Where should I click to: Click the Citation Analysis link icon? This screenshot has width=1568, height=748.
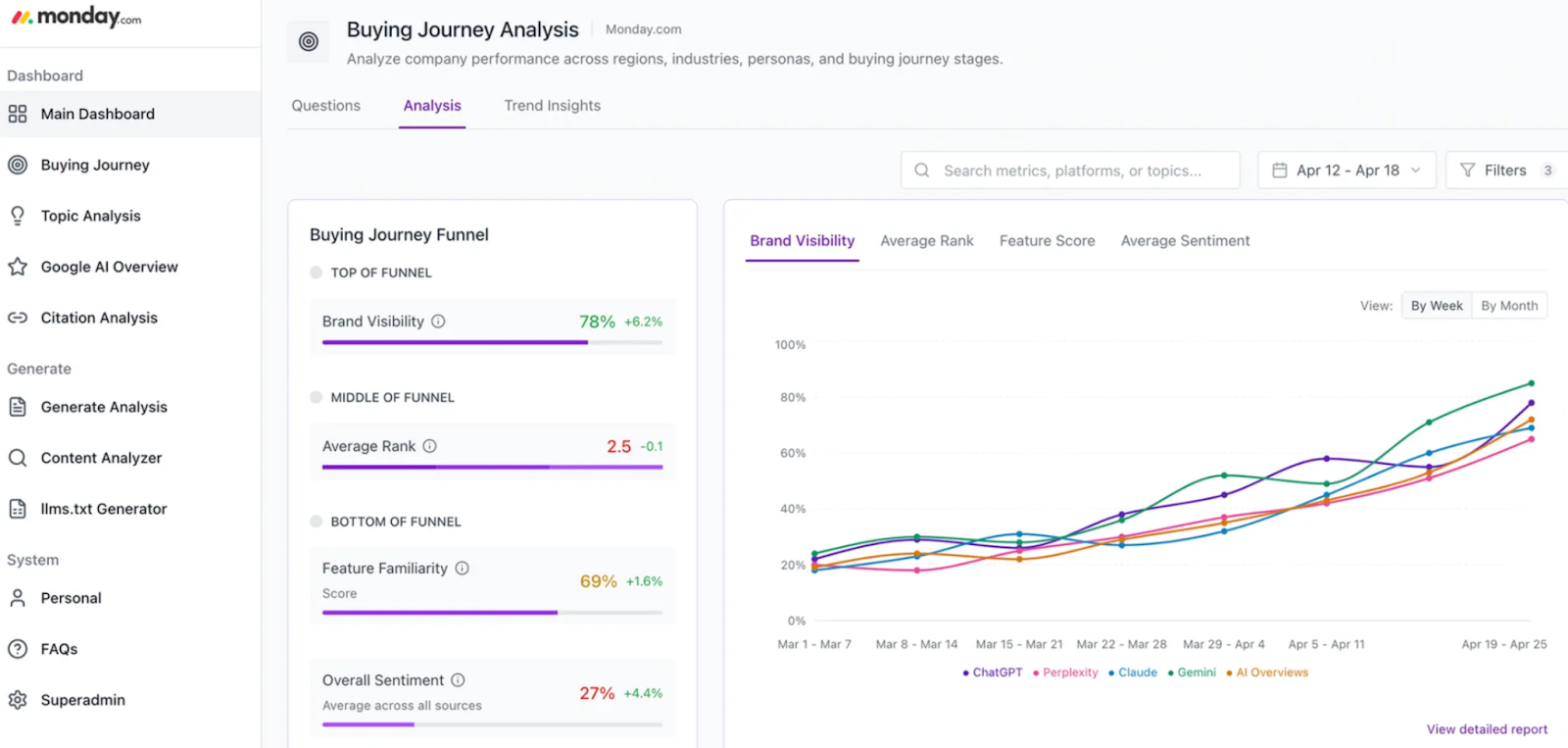tap(18, 318)
